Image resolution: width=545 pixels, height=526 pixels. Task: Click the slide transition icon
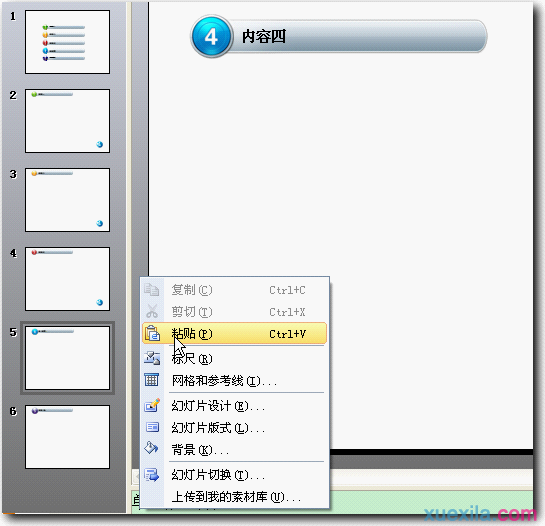[152, 475]
